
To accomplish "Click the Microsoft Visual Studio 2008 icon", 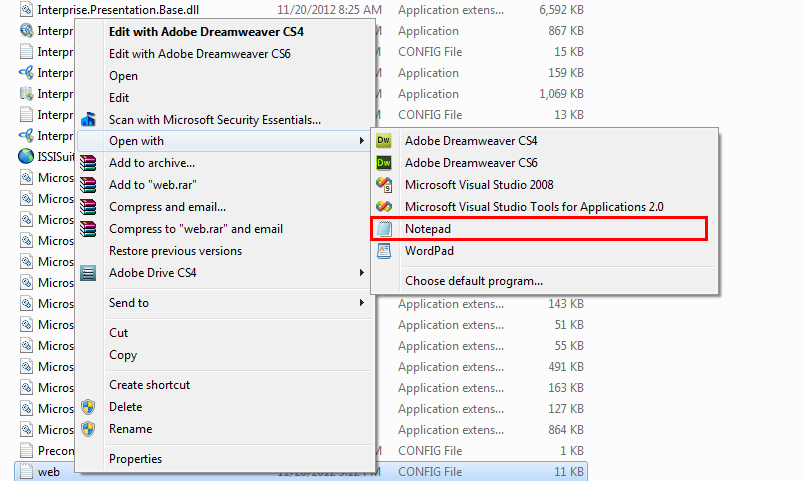I will click(384, 185).
